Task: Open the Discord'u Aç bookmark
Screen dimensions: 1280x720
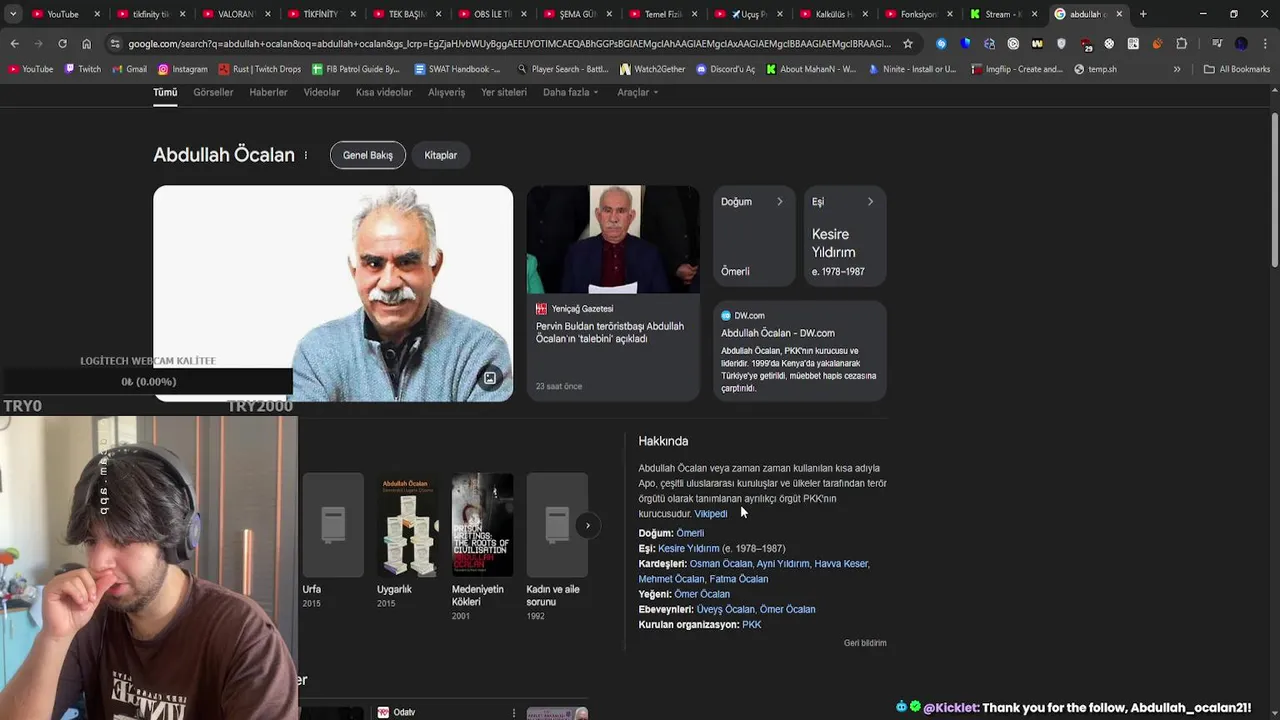Action: [725, 69]
